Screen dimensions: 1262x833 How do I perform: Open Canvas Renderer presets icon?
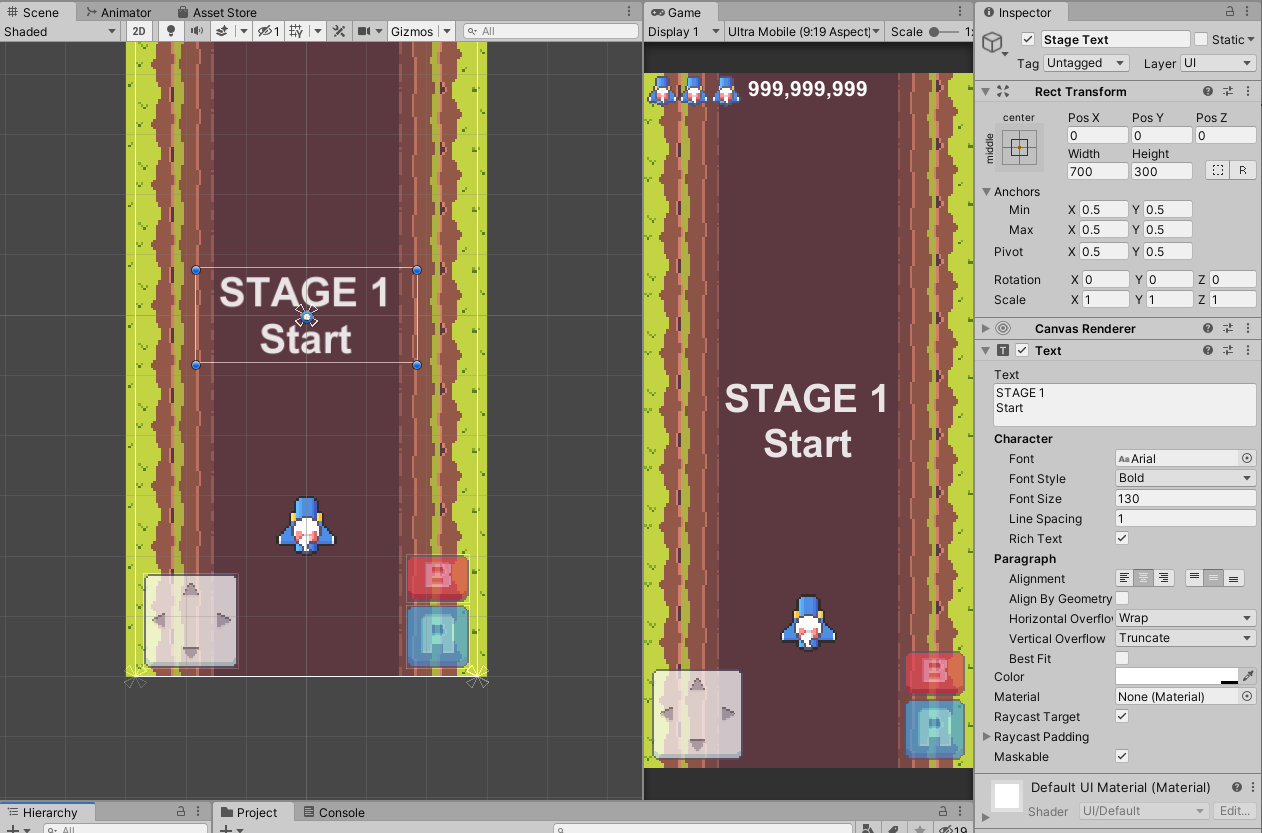pos(1229,328)
